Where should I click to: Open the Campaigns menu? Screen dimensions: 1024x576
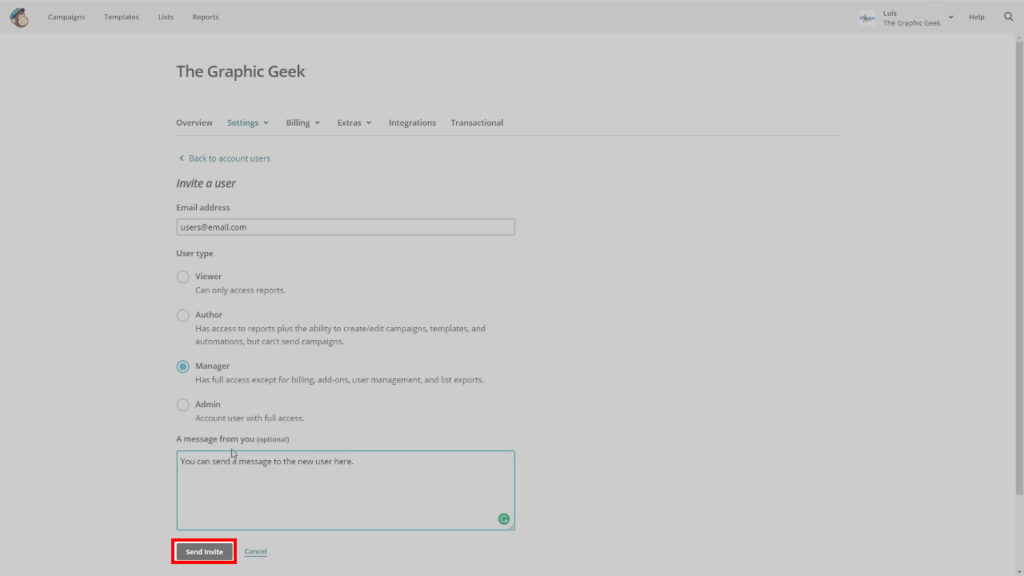pyautogui.click(x=66, y=17)
